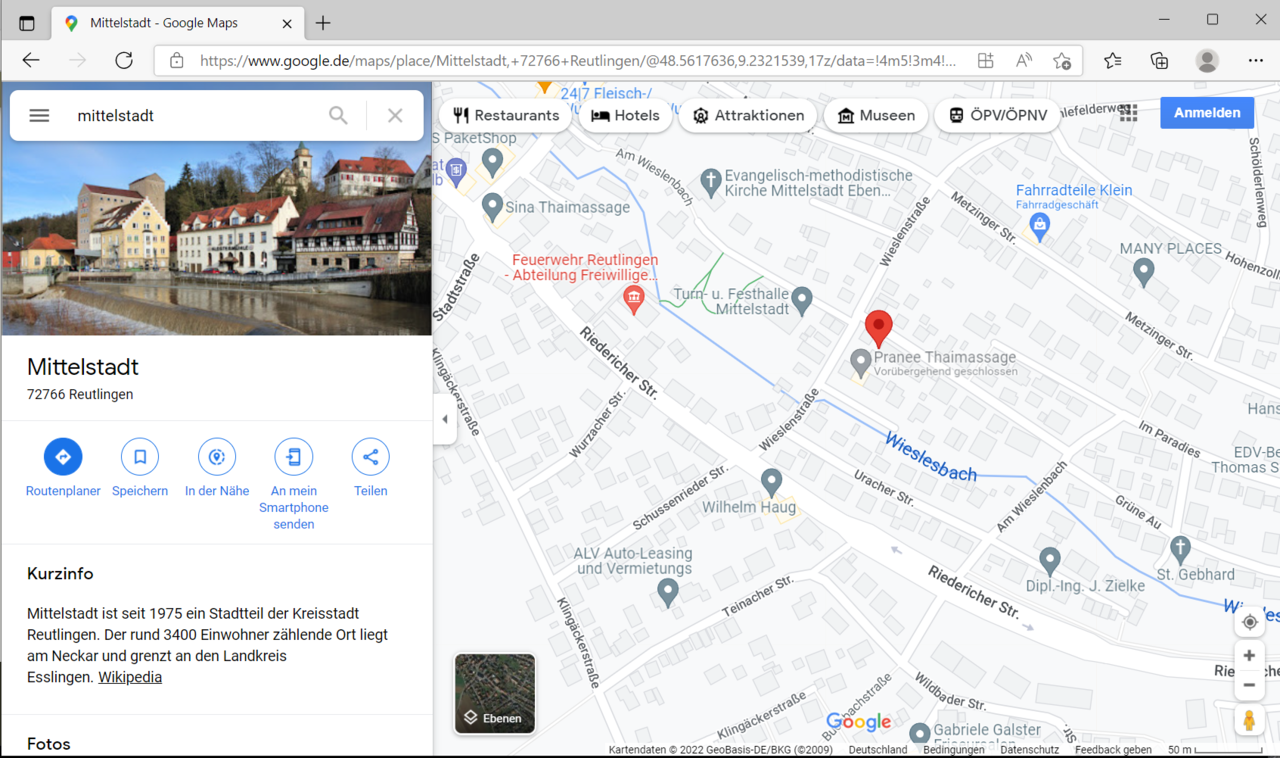
Task: Click the 50 m map scale
Action: pyautogui.click(x=1216, y=750)
